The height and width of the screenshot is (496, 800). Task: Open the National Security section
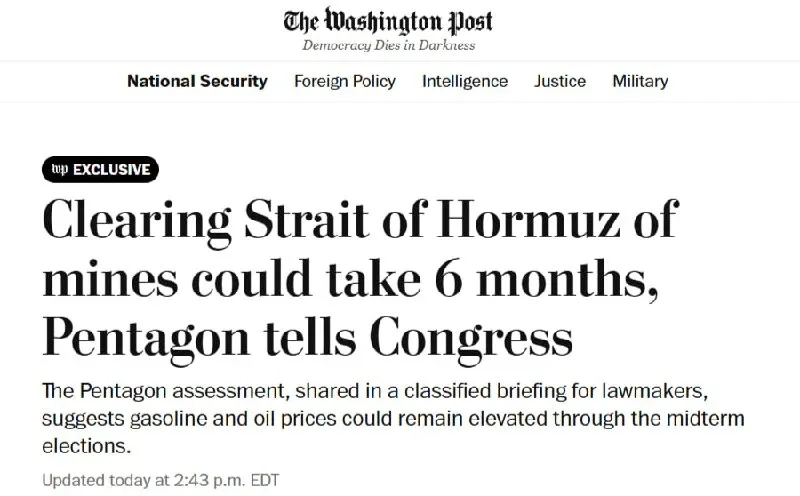pyautogui.click(x=197, y=81)
